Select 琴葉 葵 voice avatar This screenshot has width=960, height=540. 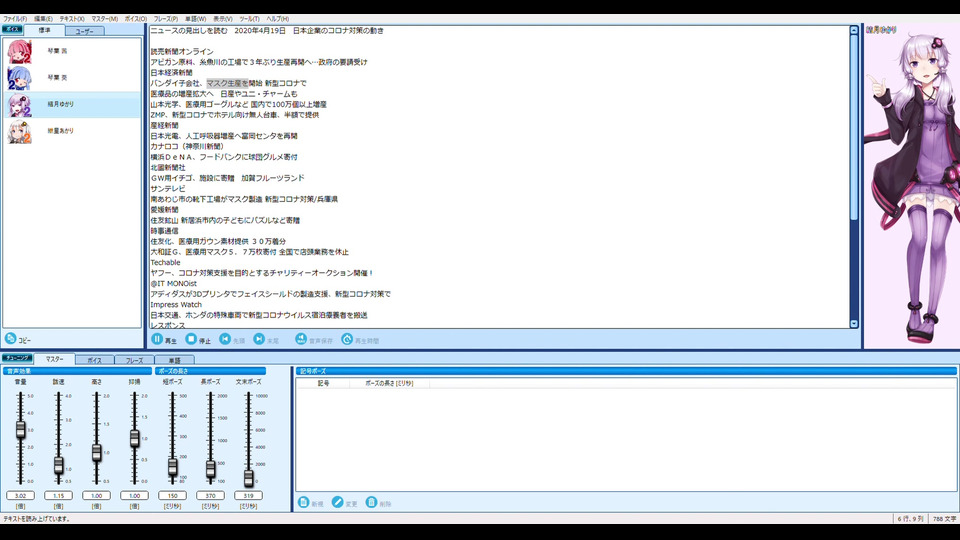(x=19, y=78)
